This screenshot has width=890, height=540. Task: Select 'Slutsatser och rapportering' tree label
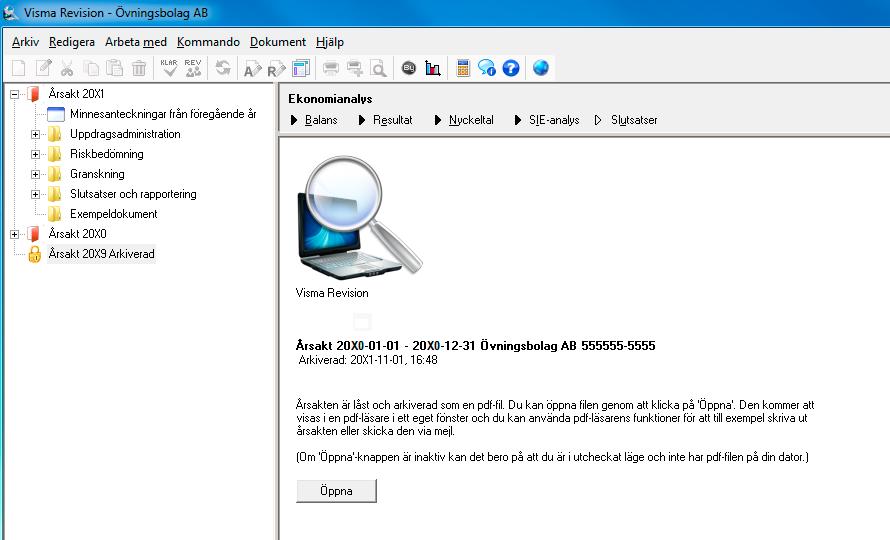tap(133, 194)
